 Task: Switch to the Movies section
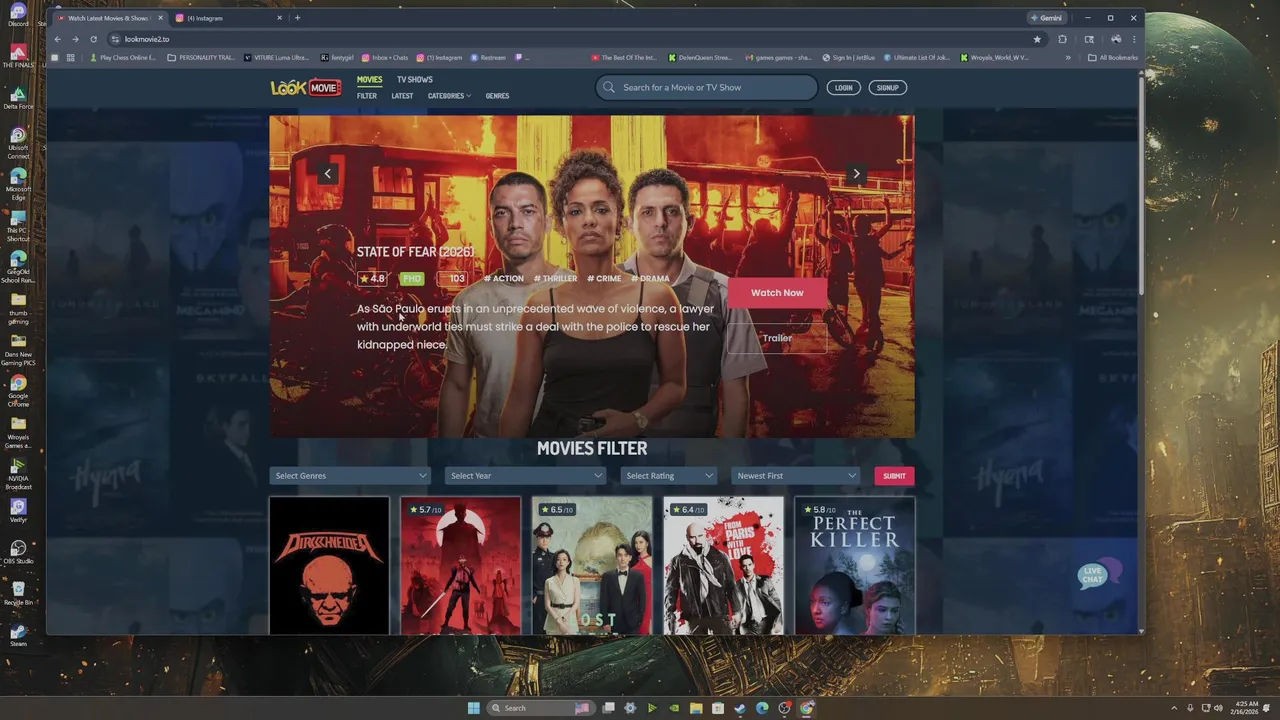coord(370,80)
